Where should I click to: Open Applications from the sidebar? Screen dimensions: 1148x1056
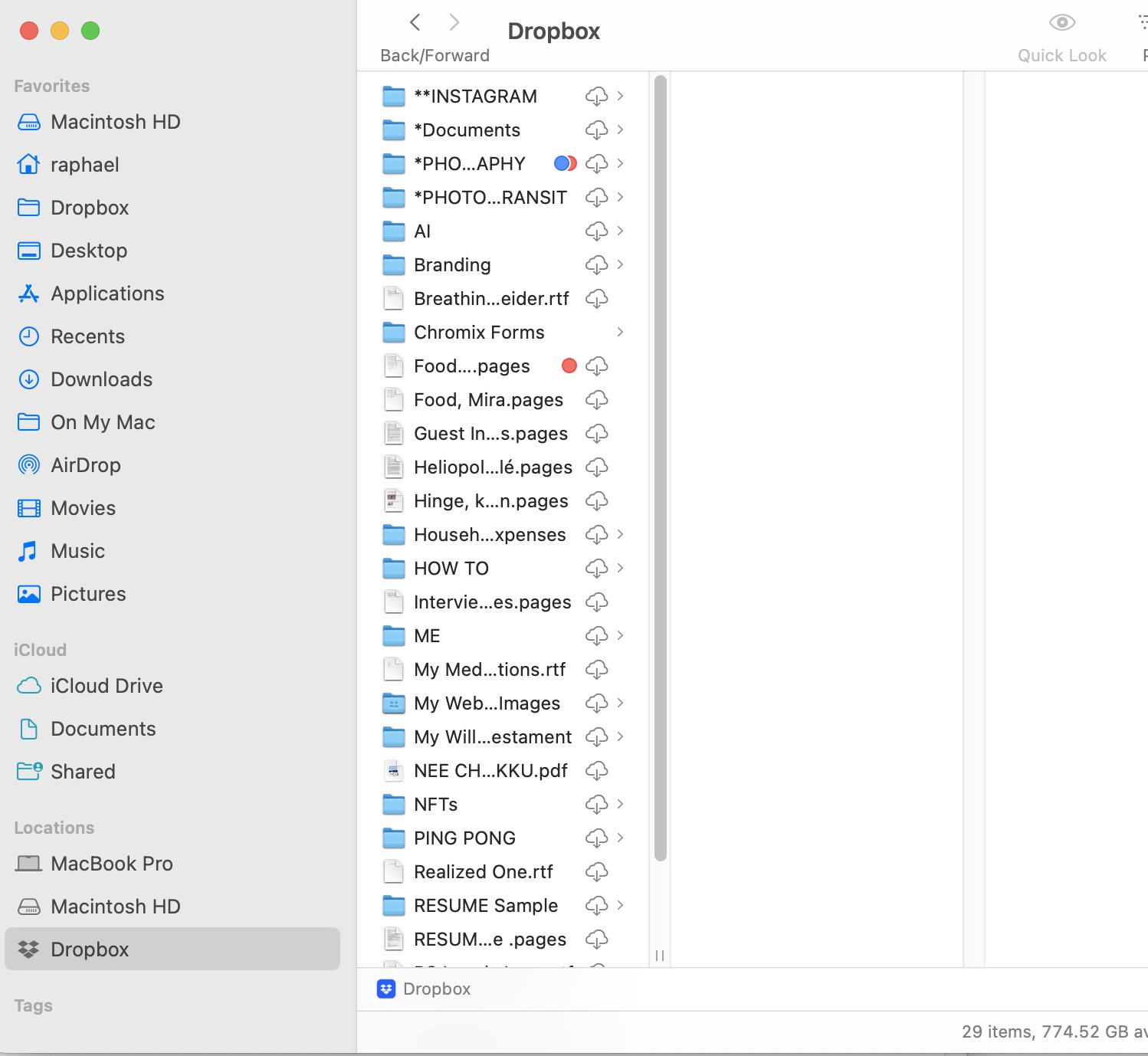(x=172, y=294)
